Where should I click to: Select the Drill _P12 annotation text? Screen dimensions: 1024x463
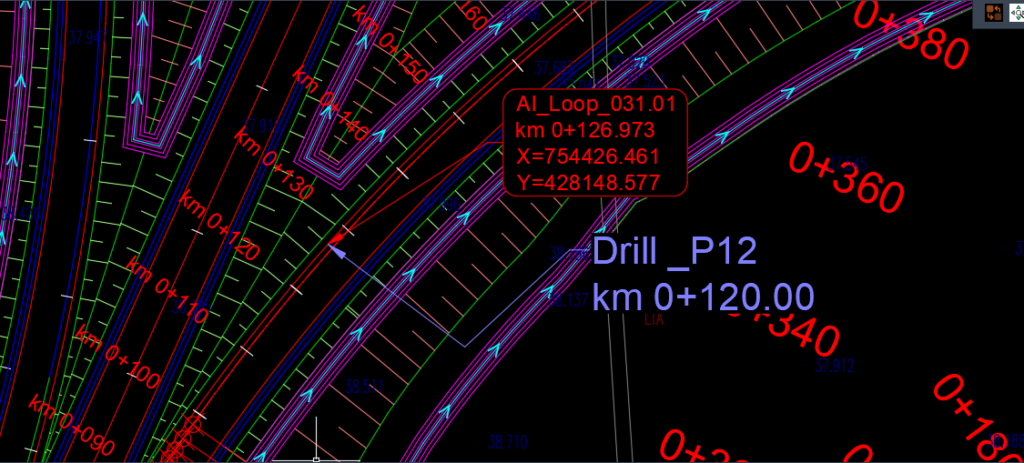[674, 251]
